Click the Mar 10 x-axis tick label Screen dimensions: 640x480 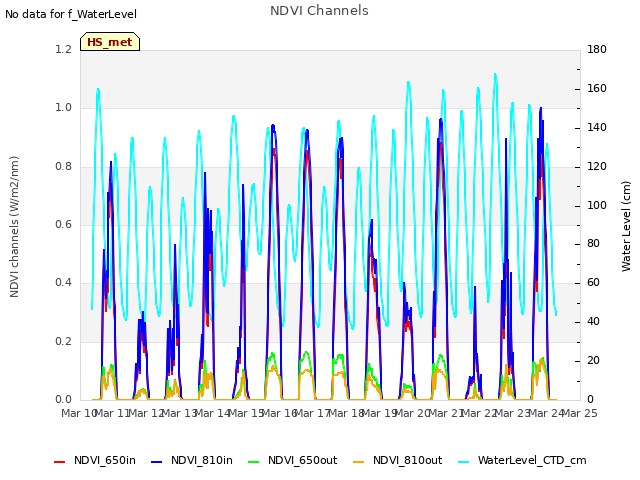coord(78,413)
